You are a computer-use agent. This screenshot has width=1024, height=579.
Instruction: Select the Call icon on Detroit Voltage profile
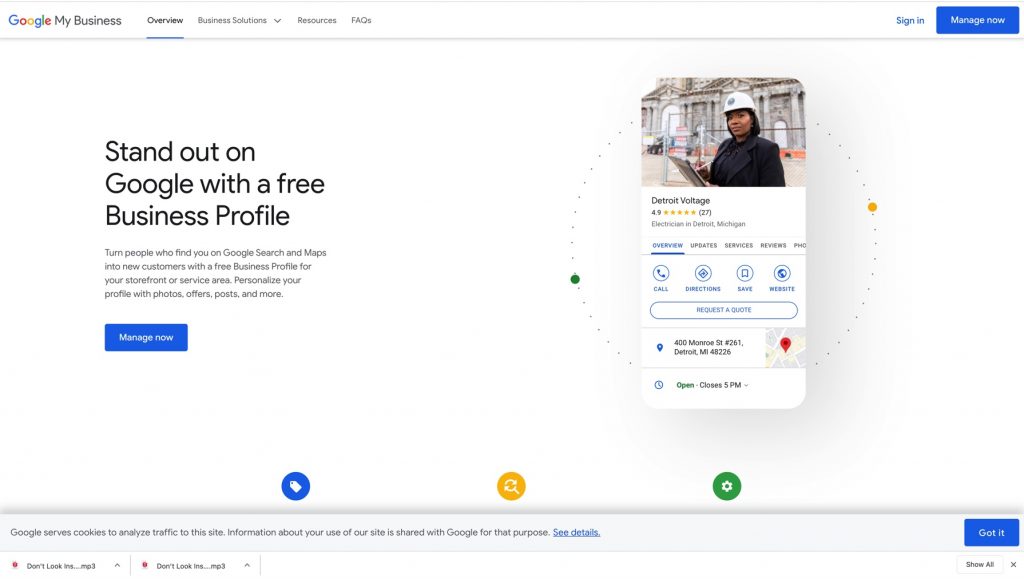pos(659,273)
